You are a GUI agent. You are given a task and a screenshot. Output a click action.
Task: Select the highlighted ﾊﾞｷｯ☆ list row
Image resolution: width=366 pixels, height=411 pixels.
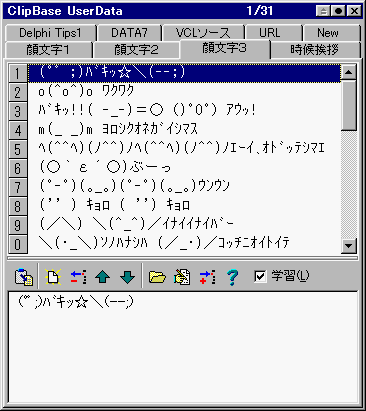click(184, 73)
